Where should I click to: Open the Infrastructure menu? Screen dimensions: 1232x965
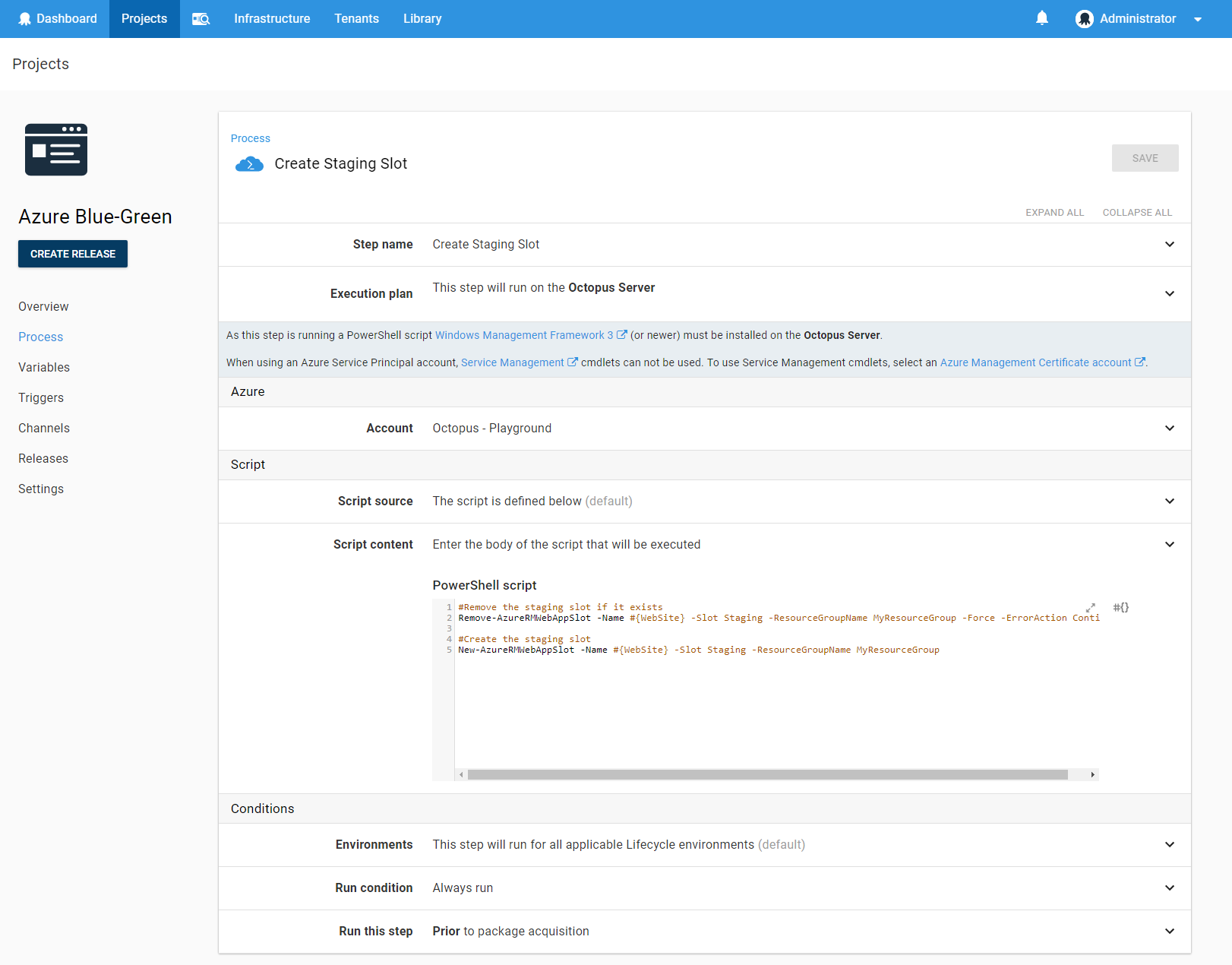coord(272,19)
